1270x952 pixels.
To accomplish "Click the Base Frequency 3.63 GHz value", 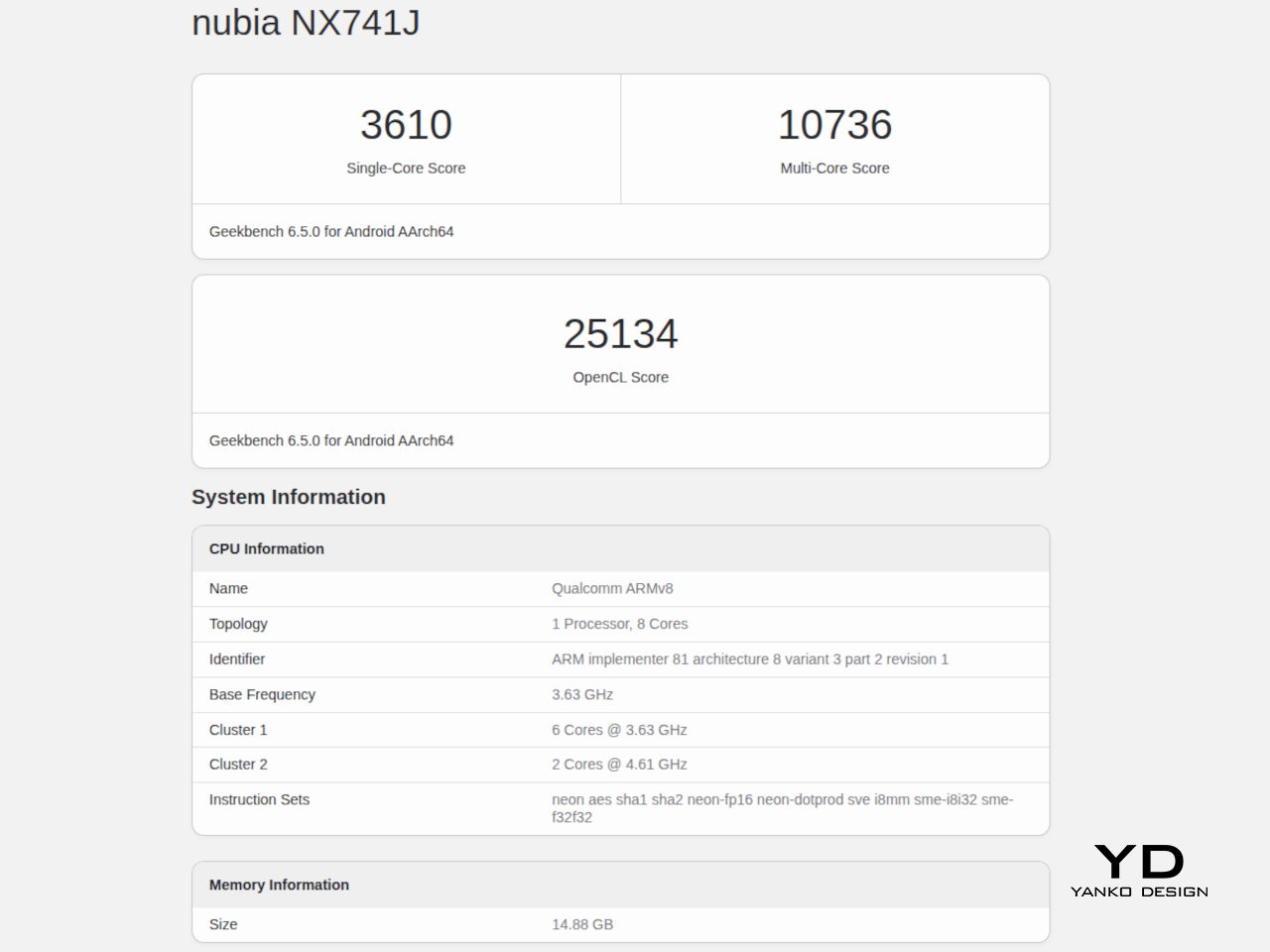I will coord(582,695).
